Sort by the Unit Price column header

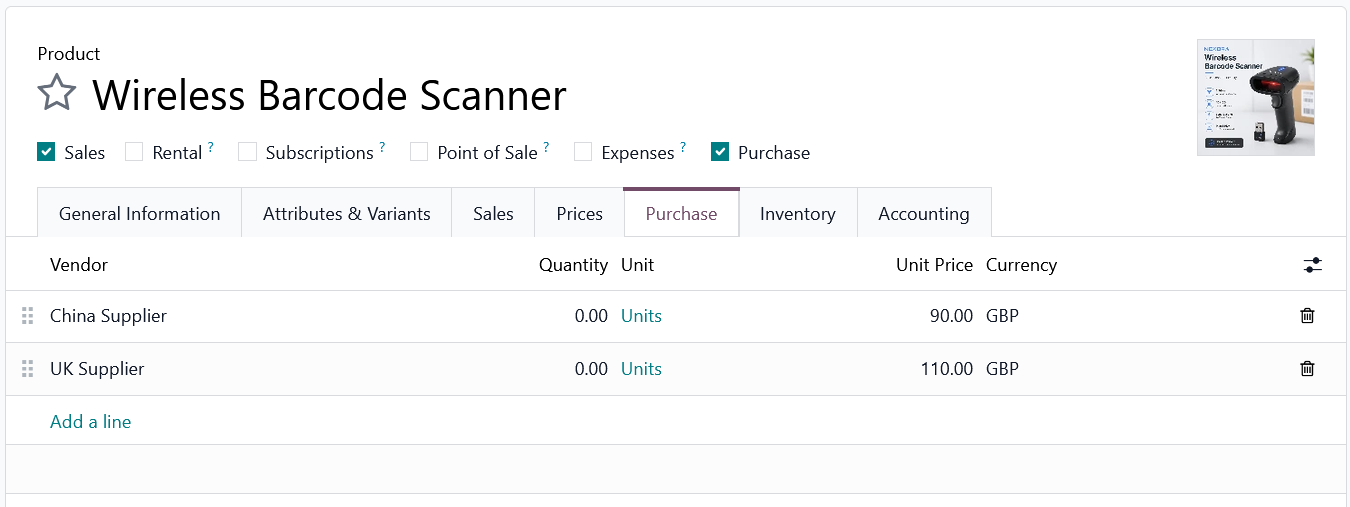tap(934, 265)
